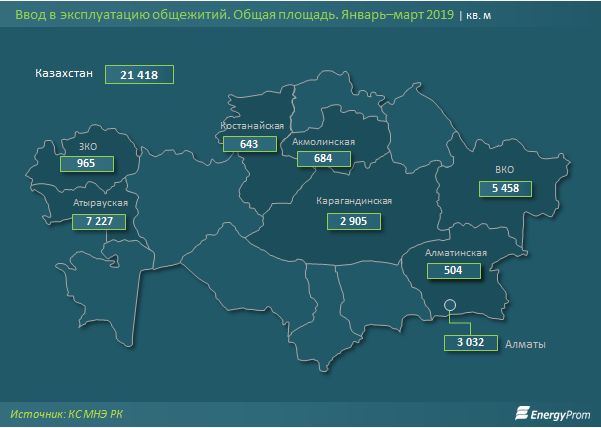Click the Костанайская region label
This screenshot has height=428, width=601.
[253, 127]
